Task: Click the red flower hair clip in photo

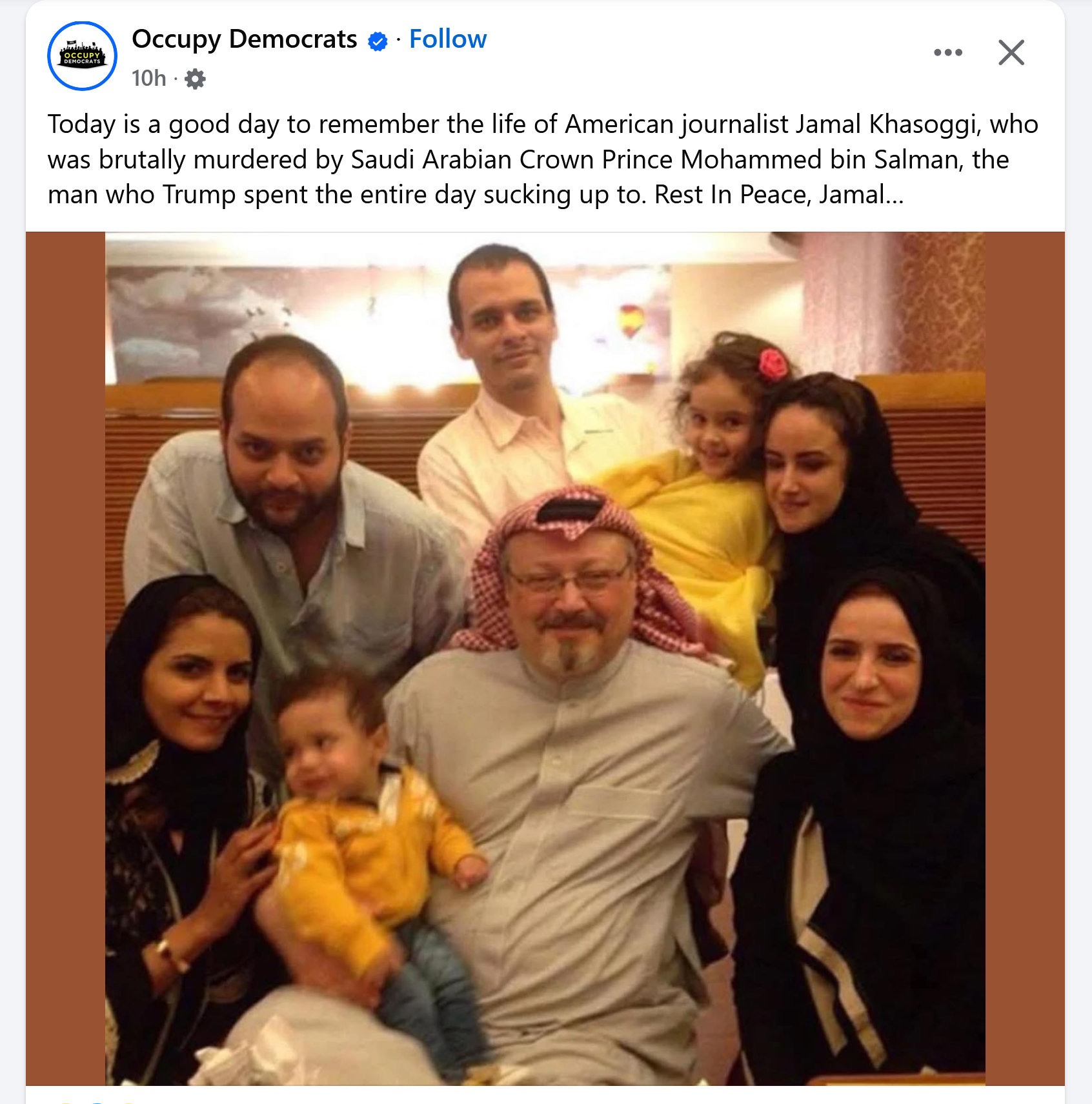Action: coord(773,363)
